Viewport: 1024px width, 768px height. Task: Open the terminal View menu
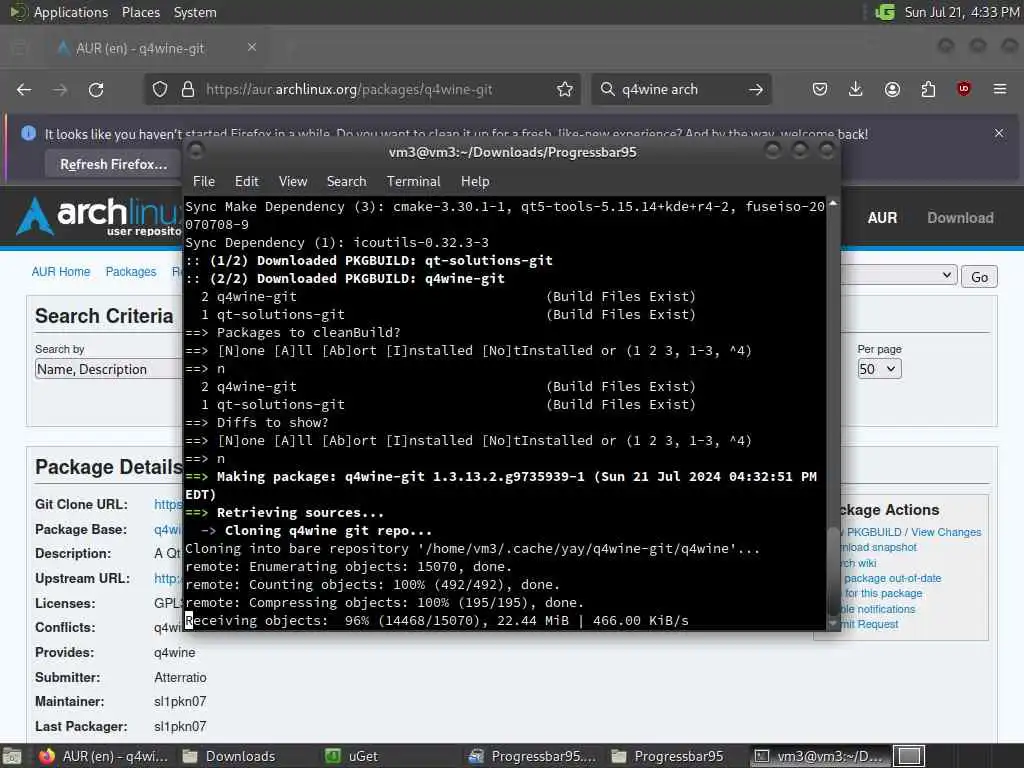[293, 182]
